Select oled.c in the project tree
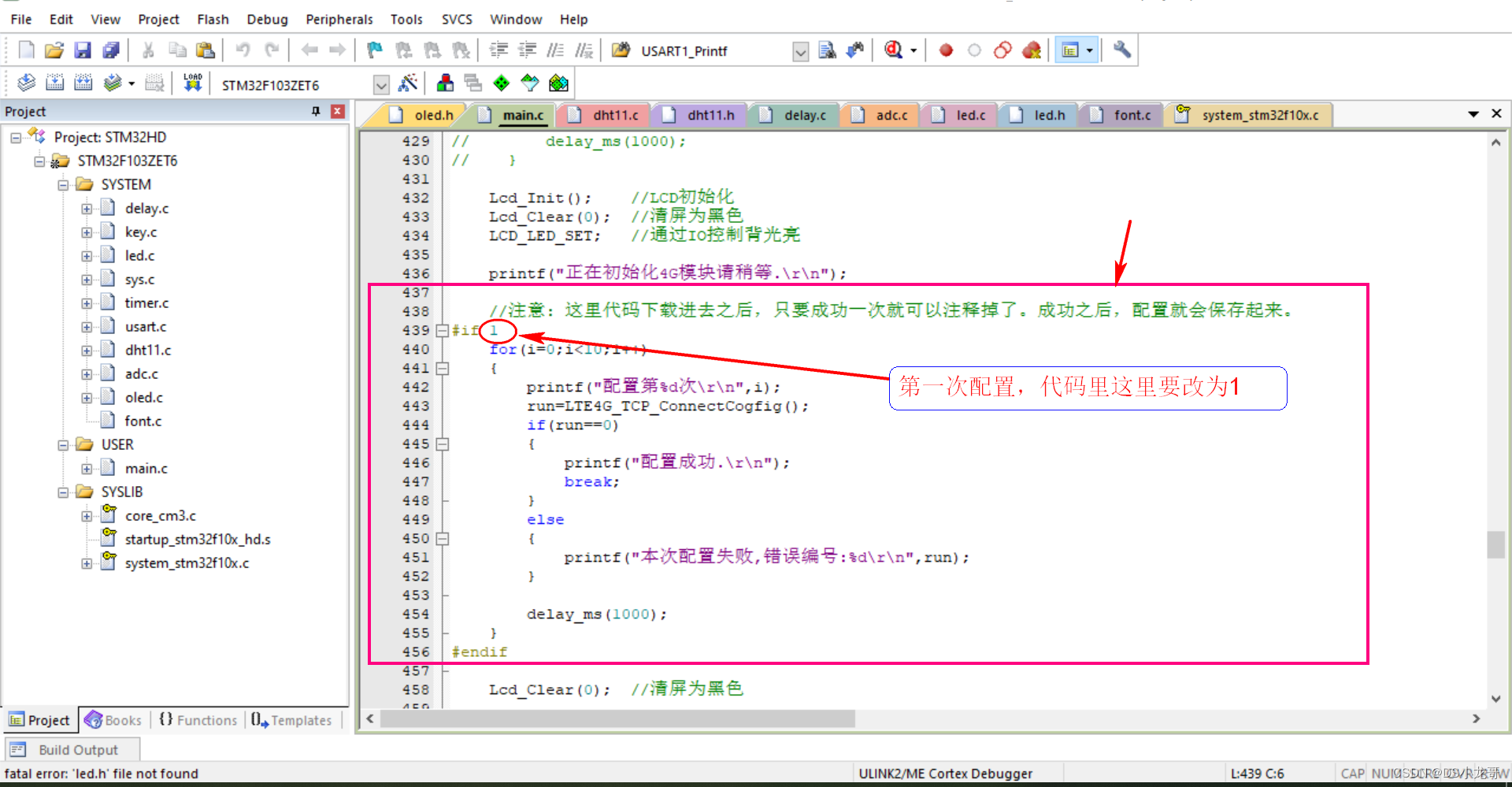Viewport: 1512px width, 787px height. pyautogui.click(x=143, y=398)
